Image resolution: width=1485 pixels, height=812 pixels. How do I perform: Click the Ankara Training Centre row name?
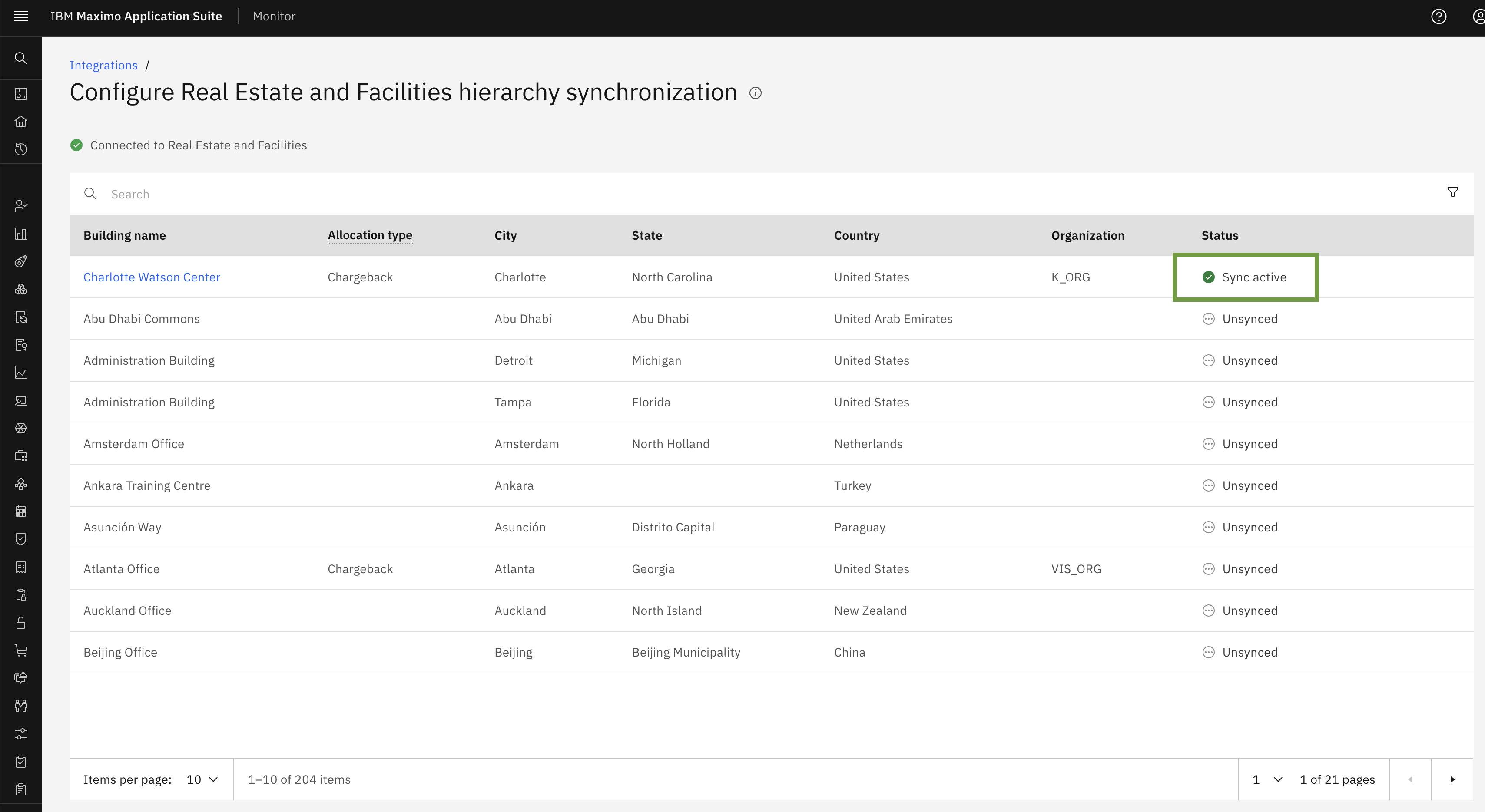tap(147, 485)
